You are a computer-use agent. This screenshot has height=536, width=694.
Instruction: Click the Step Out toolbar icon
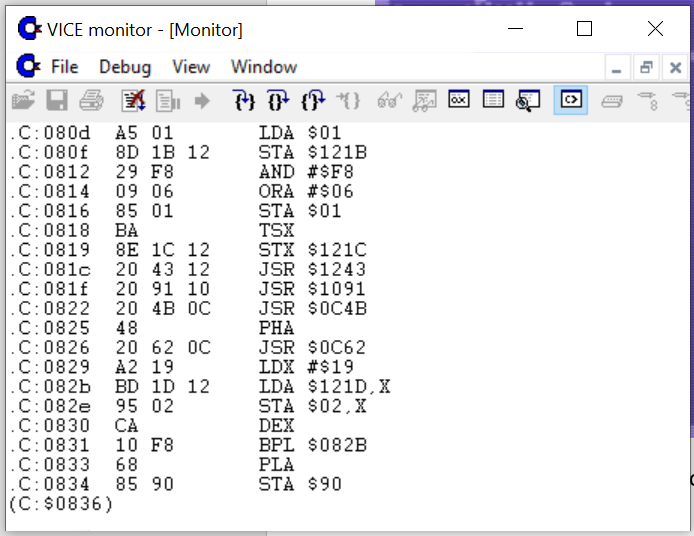tap(313, 100)
